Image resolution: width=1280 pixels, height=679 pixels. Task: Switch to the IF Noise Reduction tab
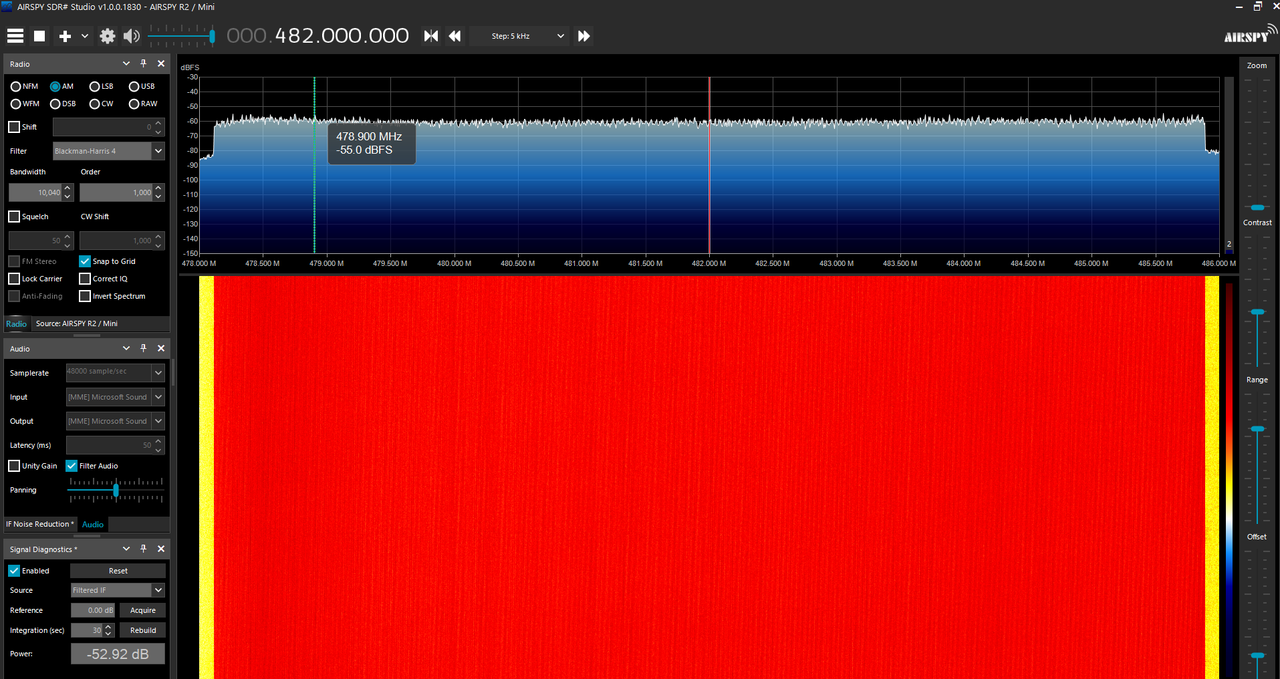tap(40, 524)
